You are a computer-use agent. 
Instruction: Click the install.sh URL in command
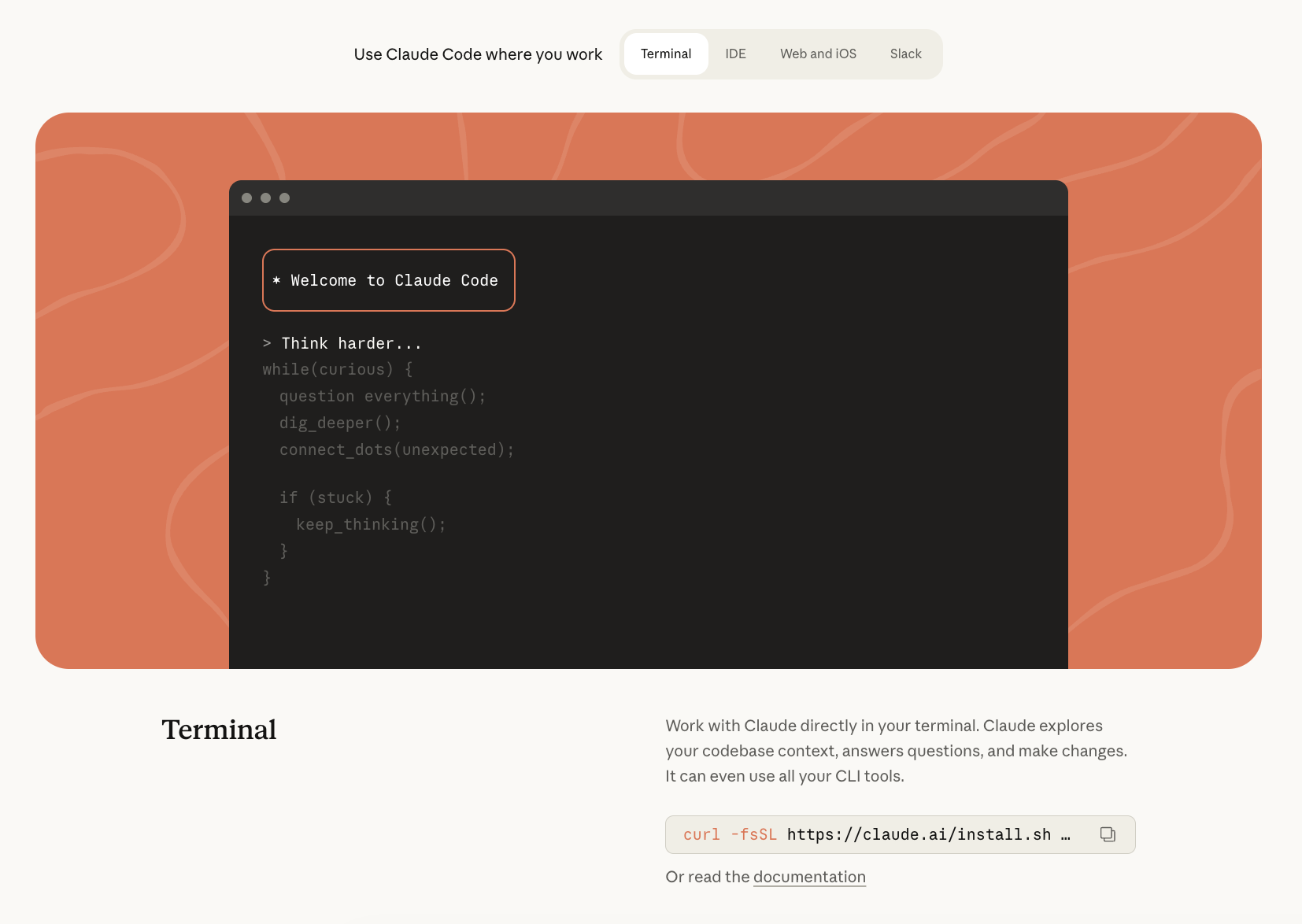[x=919, y=834]
